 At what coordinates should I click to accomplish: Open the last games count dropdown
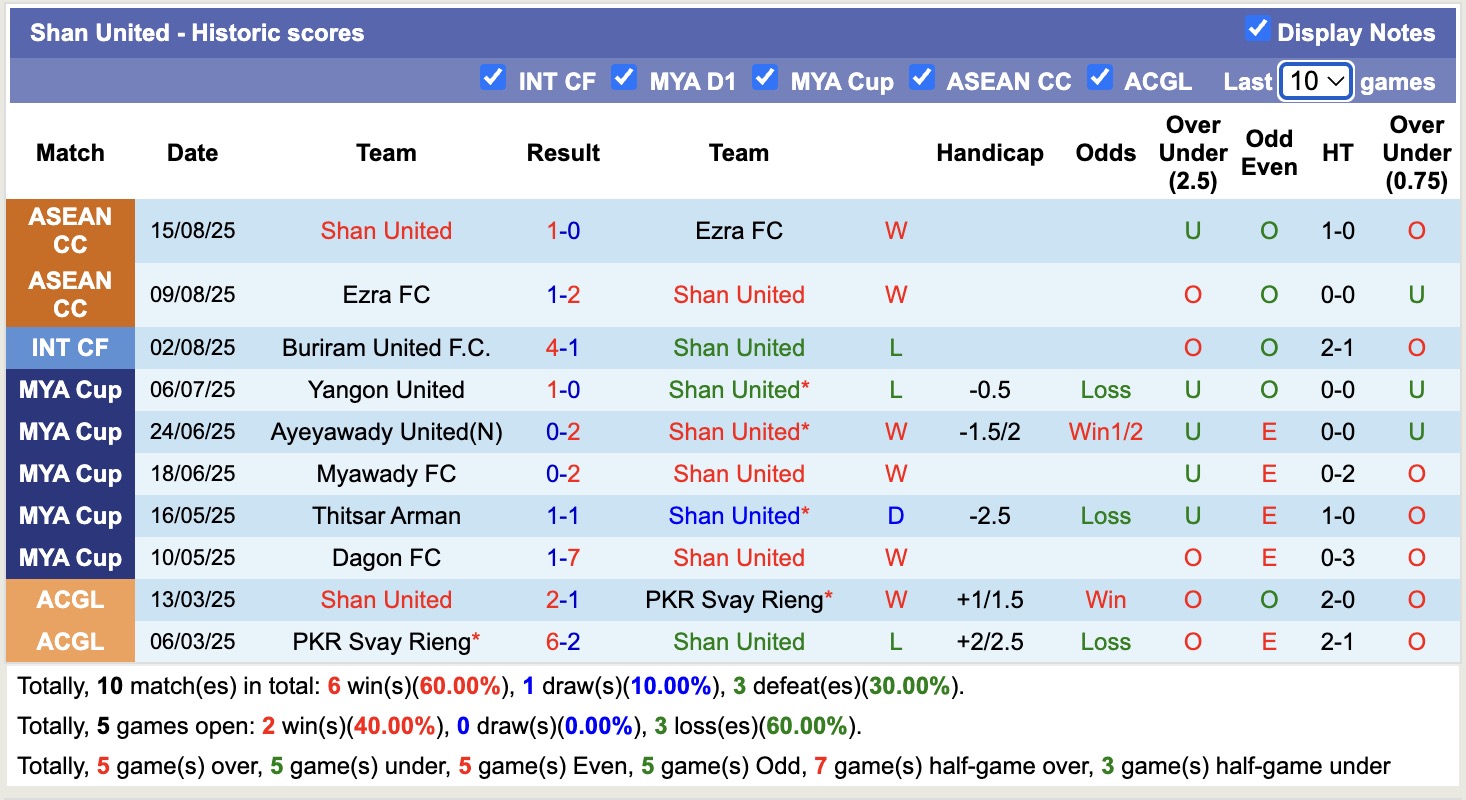[1315, 81]
